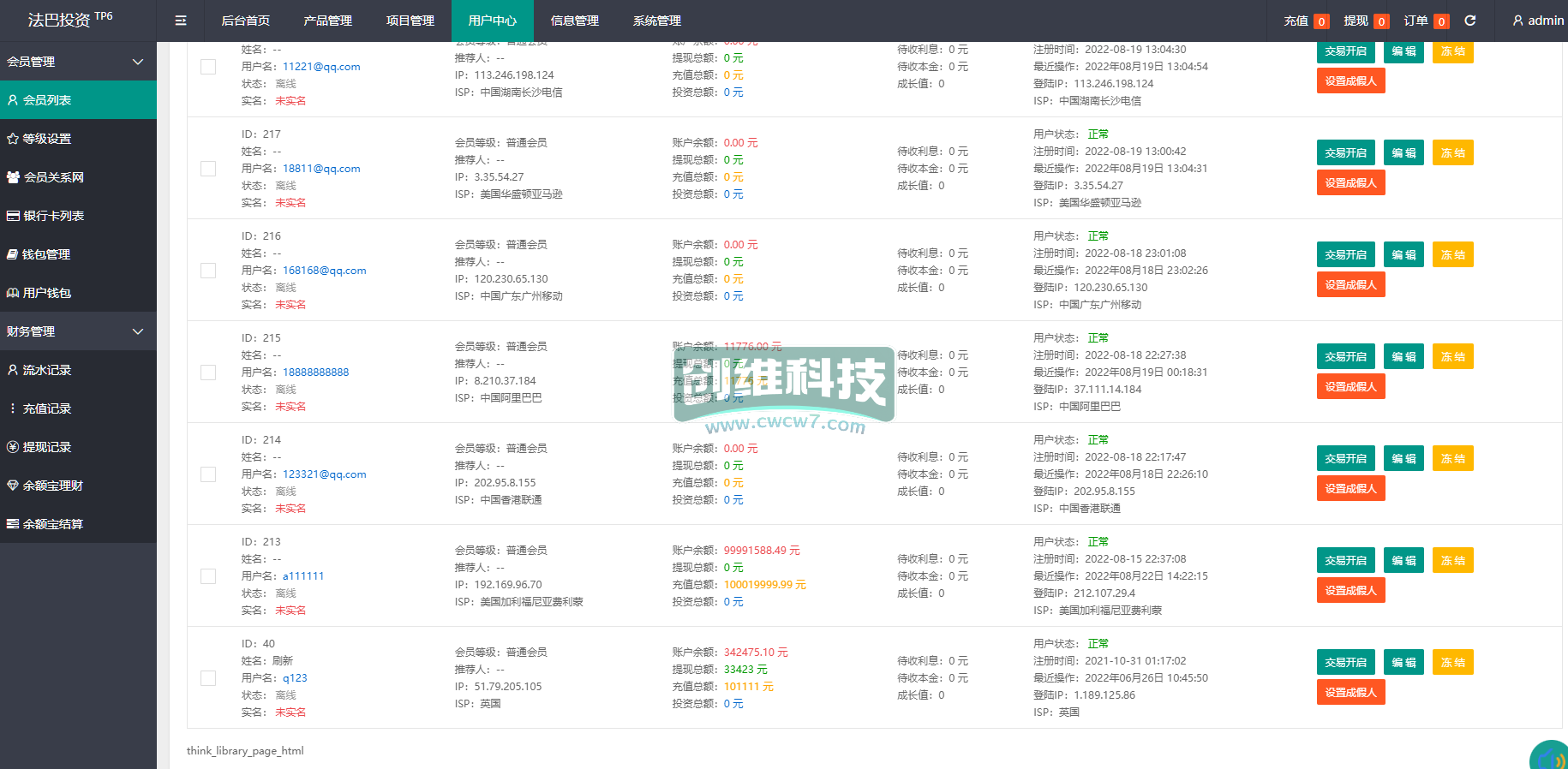
Task: Click the 提现 notification badge
Action: click(x=1381, y=21)
